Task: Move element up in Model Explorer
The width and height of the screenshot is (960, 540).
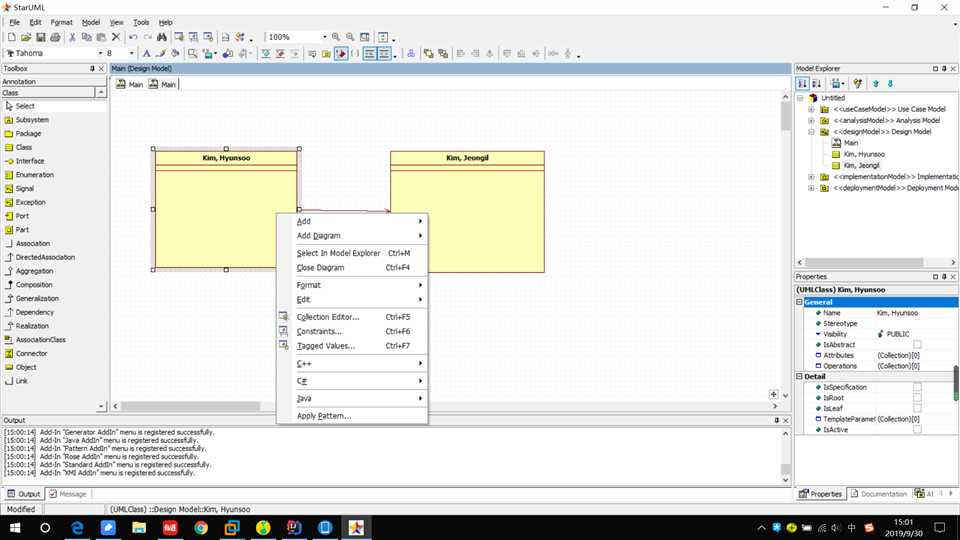Action: (x=876, y=83)
